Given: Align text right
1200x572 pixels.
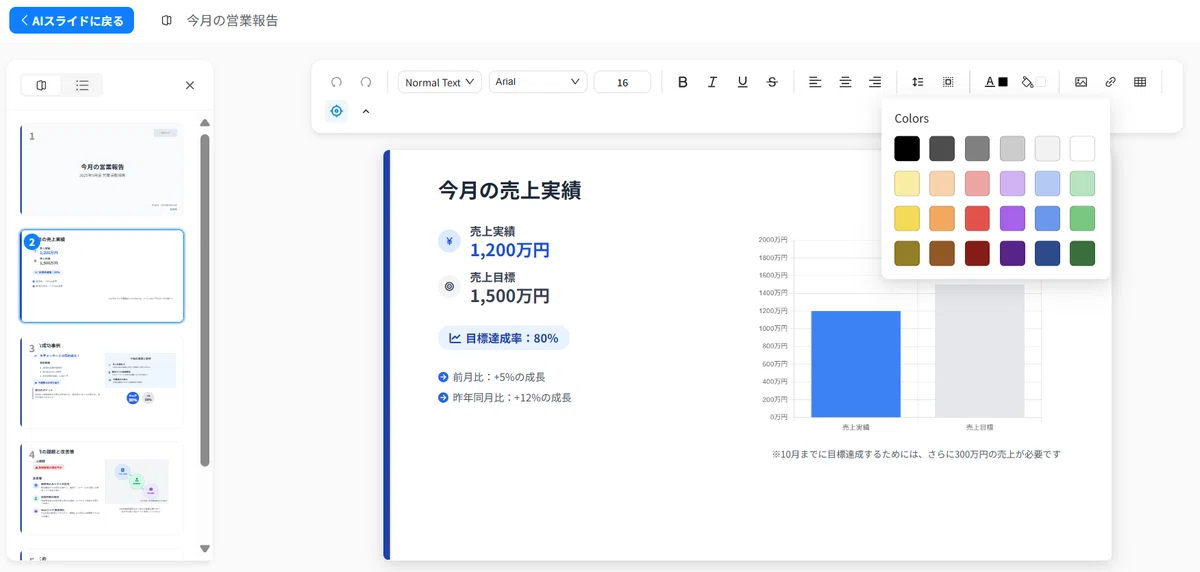Looking at the screenshot, I should (875, 82).
